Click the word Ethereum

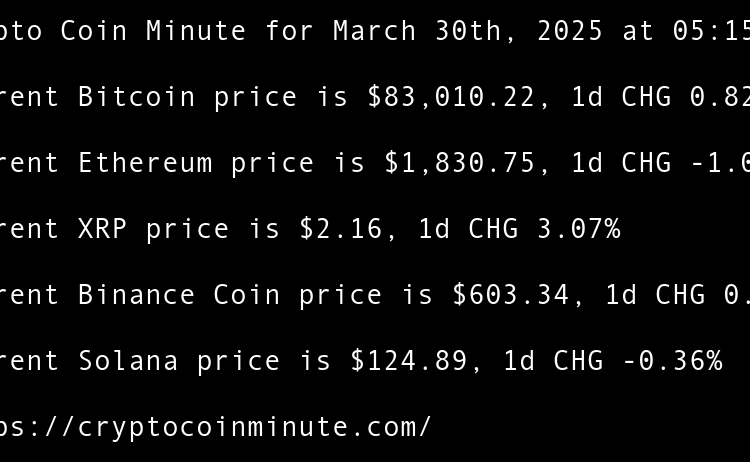click(x=145, y=163)
